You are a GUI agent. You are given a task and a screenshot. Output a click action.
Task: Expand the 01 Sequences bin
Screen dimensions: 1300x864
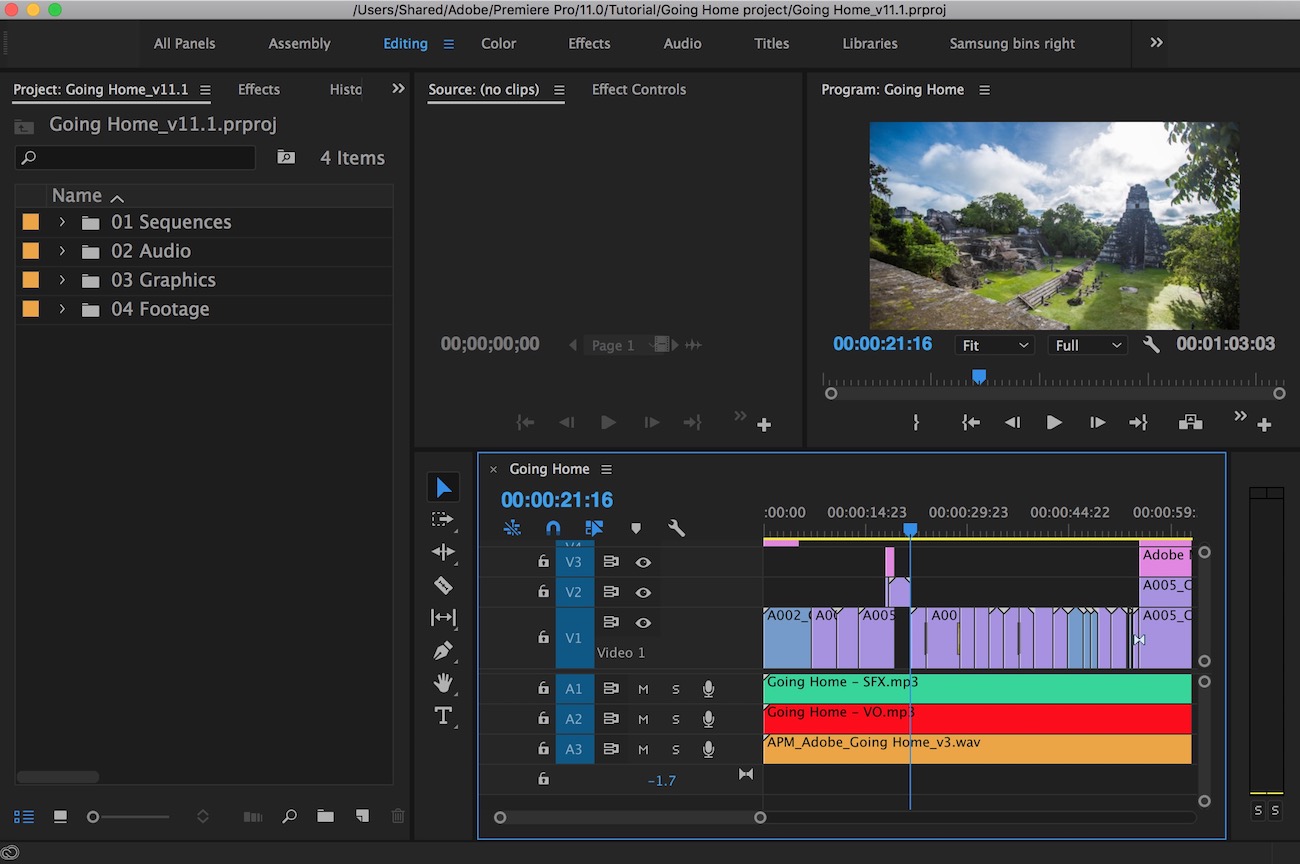pyautogui.click(x=61, y=221)
